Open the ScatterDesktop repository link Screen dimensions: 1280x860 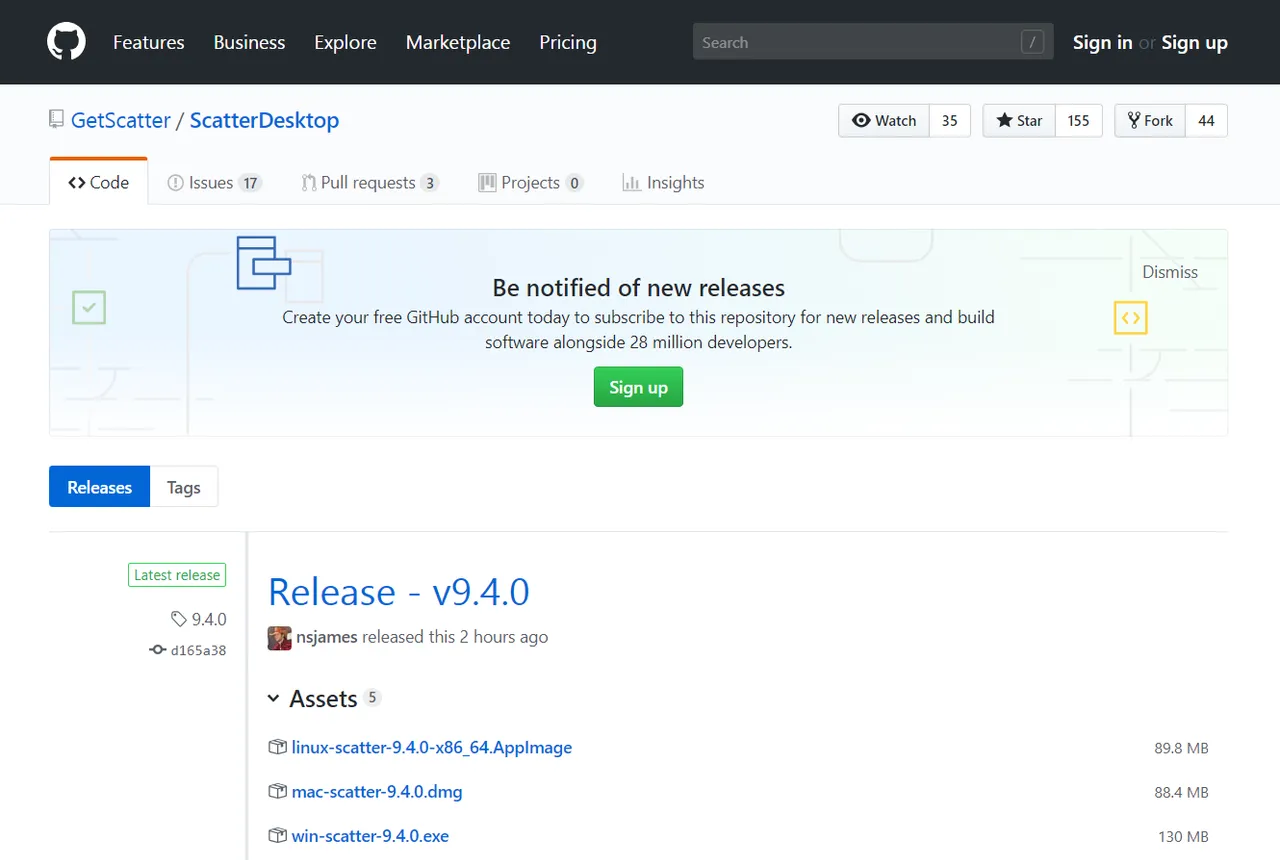264,120
